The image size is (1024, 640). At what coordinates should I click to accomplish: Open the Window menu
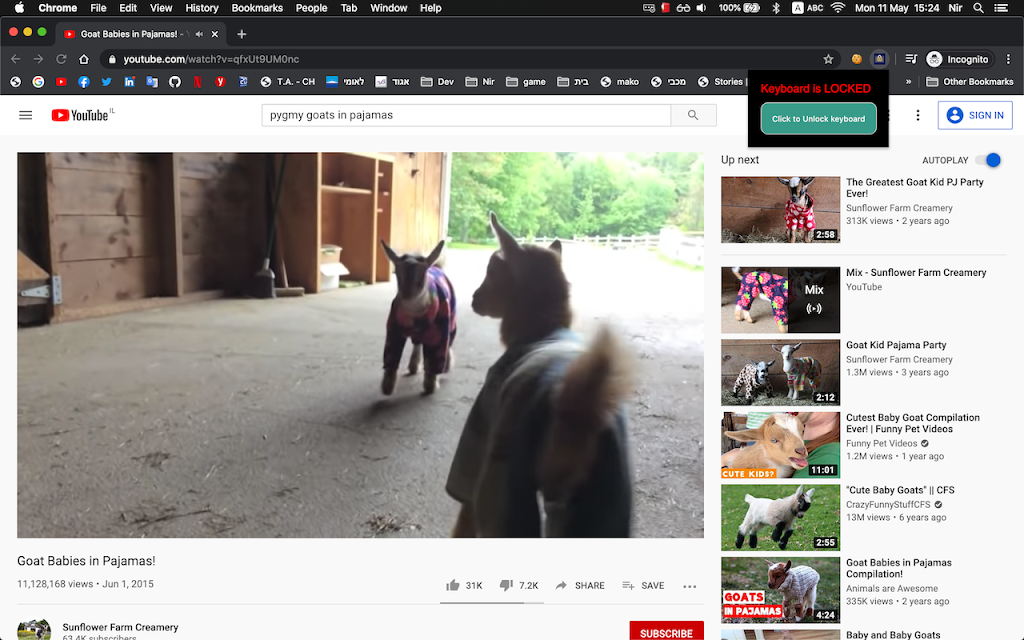point(389,8)
